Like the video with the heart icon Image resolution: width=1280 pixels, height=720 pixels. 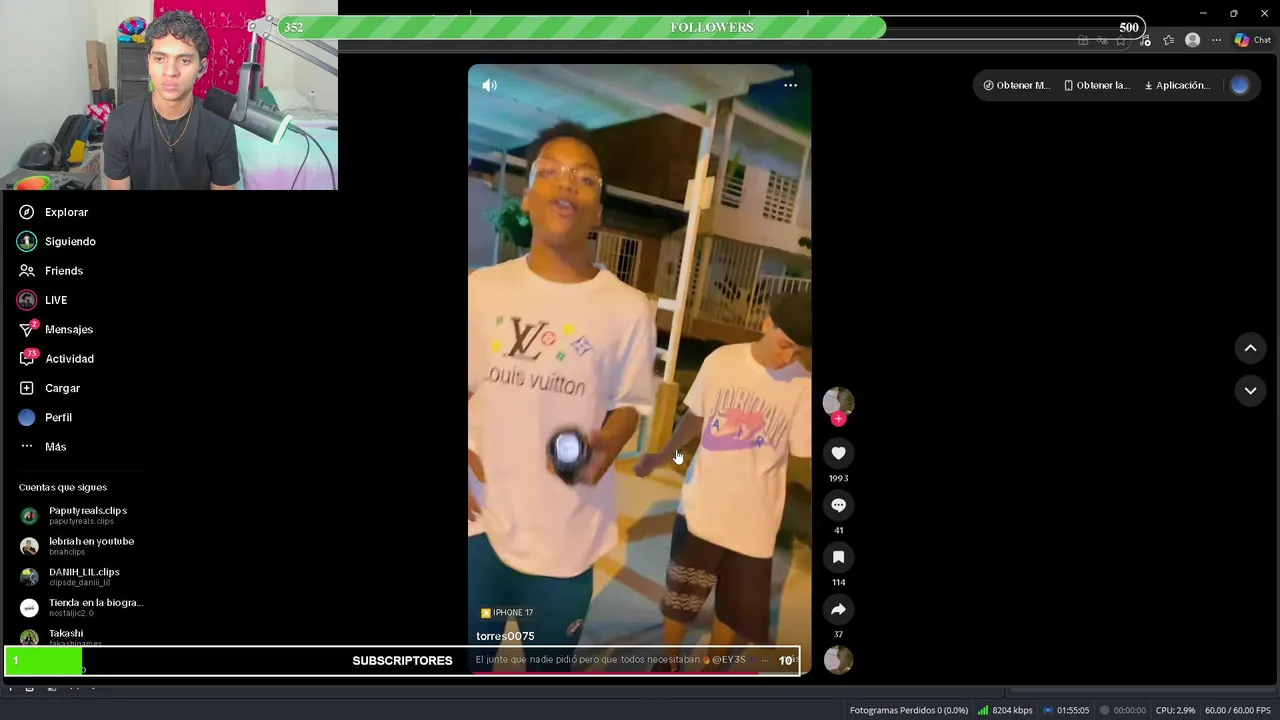coord(838,453)
